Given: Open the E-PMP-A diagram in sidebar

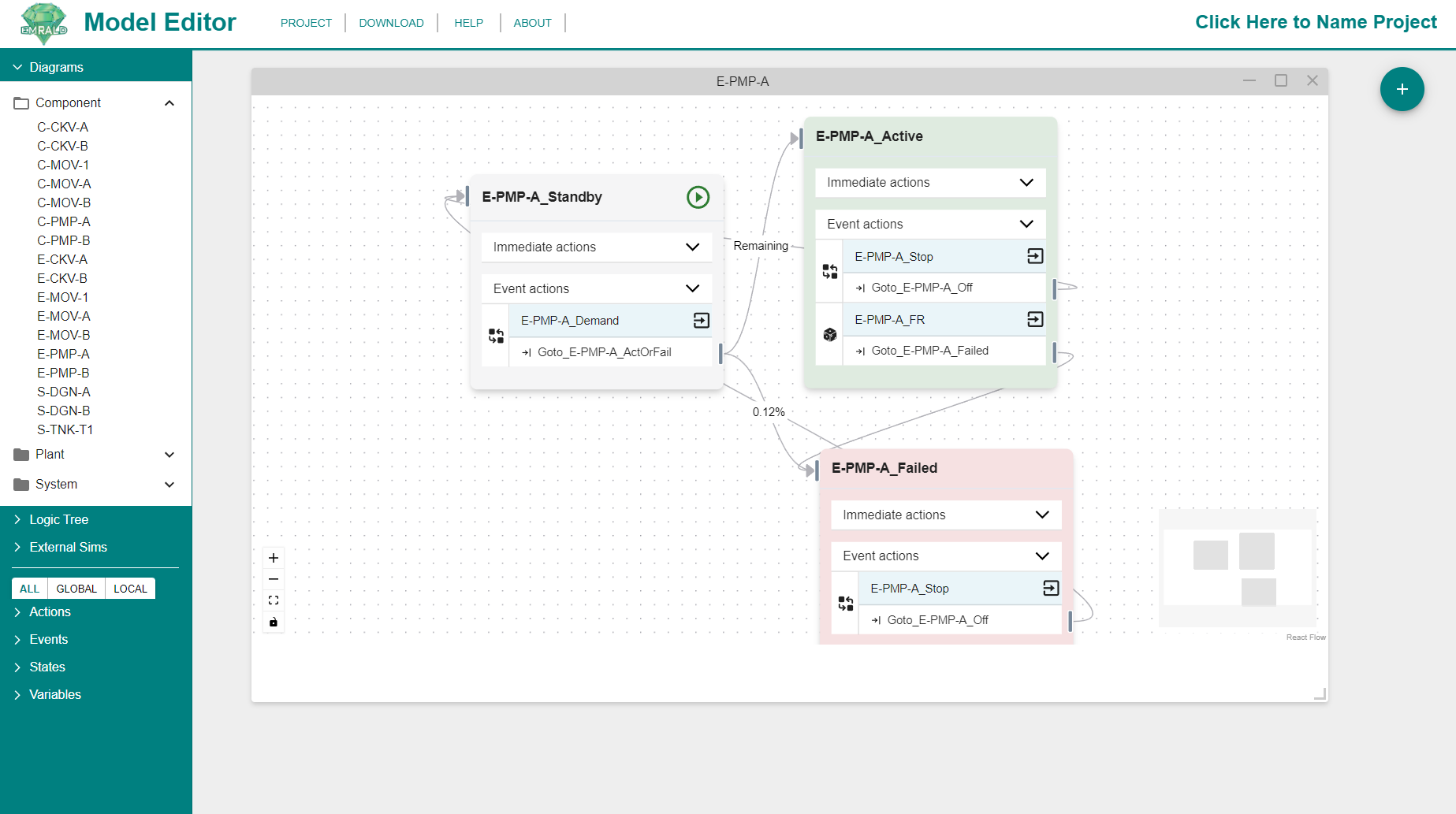Looking at the screenshot, I should [63, 354].
